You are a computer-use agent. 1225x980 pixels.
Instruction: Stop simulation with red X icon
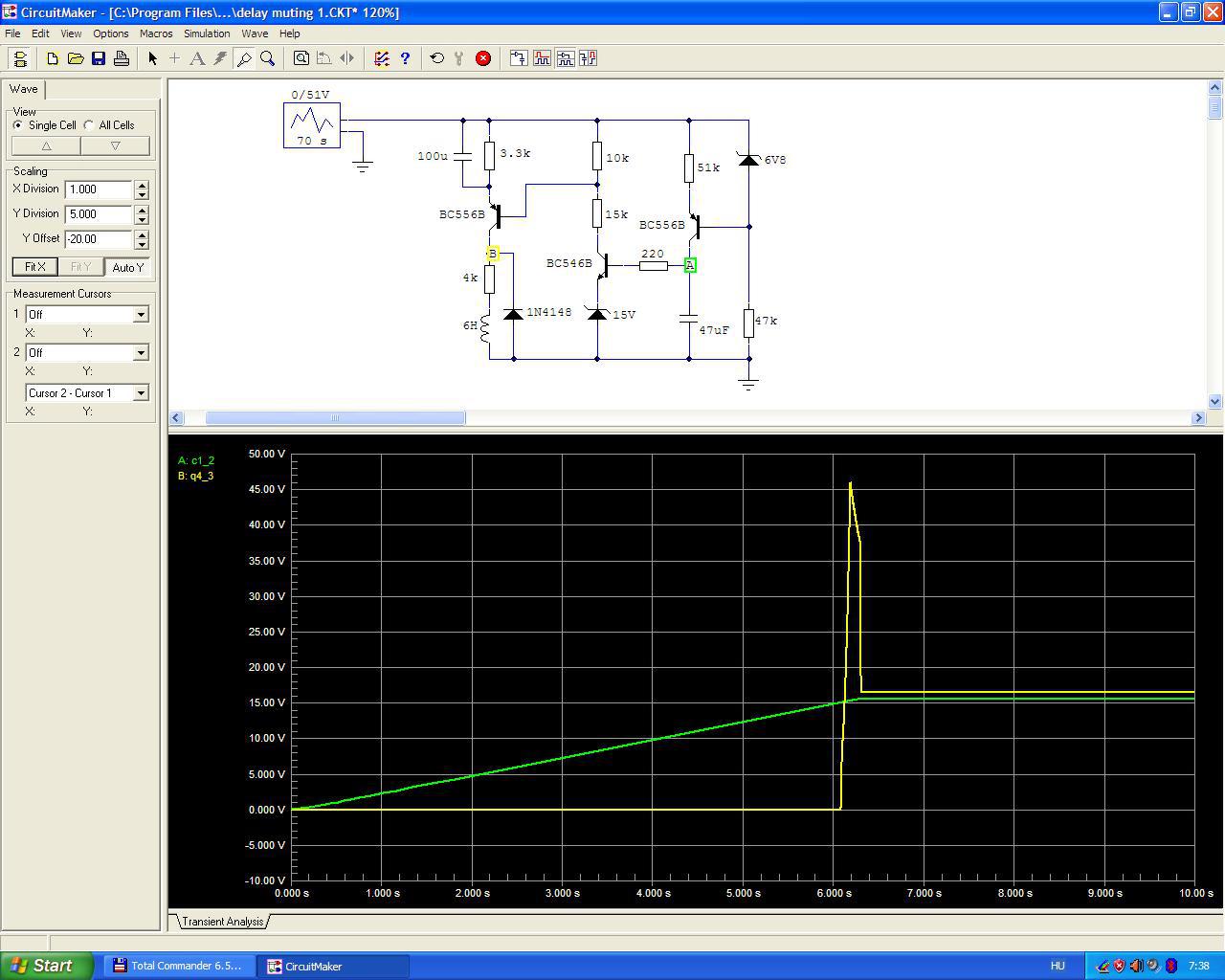coord(483,58)
